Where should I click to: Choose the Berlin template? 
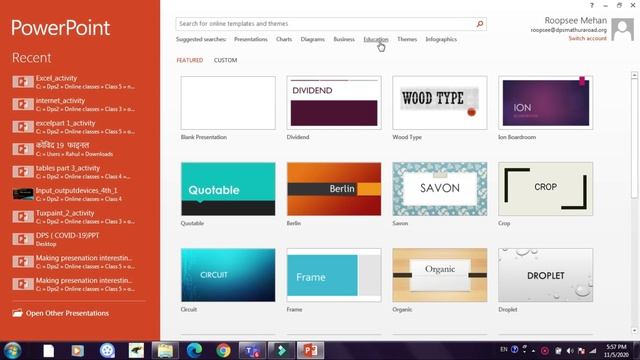334,189
